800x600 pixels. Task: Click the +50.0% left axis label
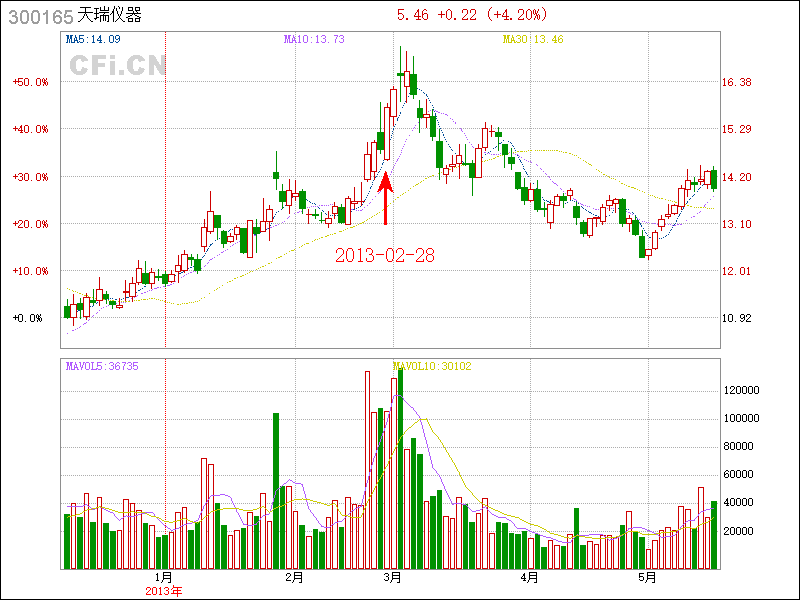(30, 82)
